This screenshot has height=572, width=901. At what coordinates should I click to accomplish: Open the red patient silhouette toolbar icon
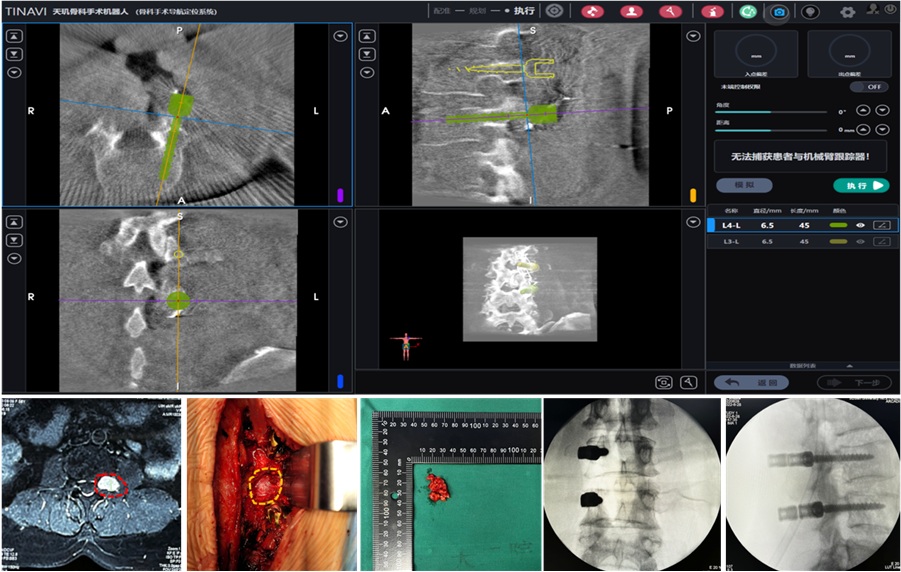[631, 11]
